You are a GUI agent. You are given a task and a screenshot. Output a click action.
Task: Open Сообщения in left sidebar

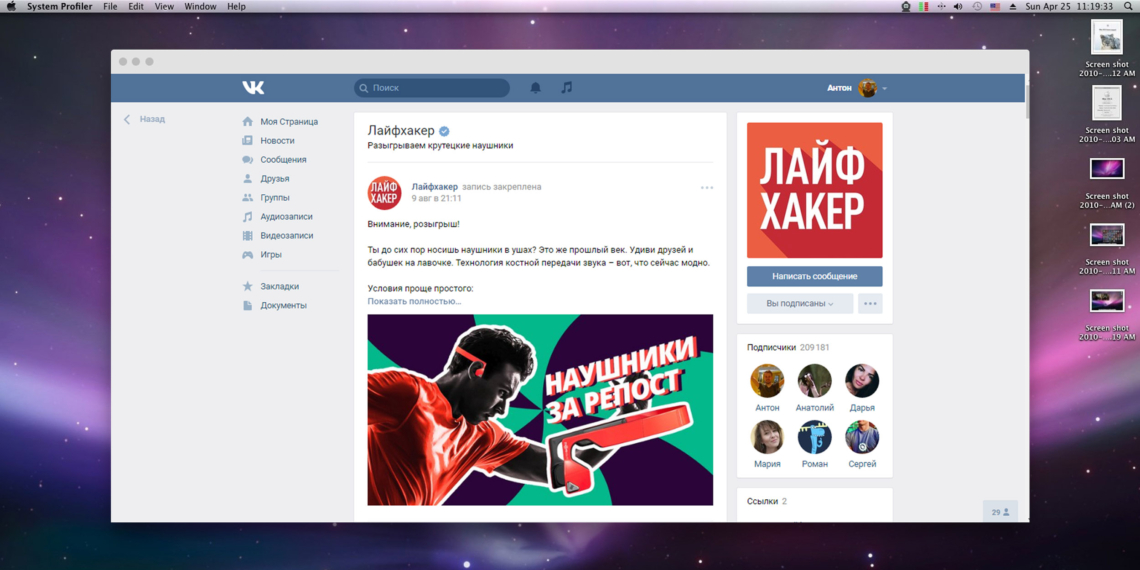tap(283, 160)
